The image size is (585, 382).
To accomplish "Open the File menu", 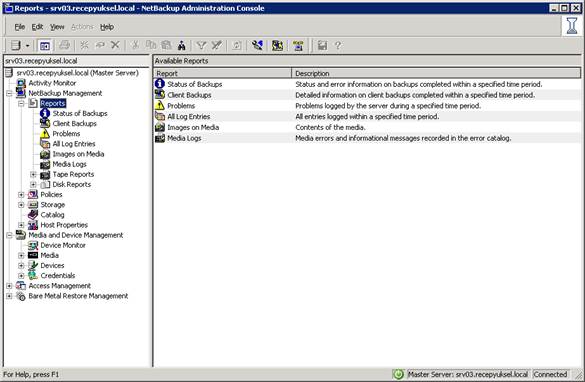I will tap(19, 27).
